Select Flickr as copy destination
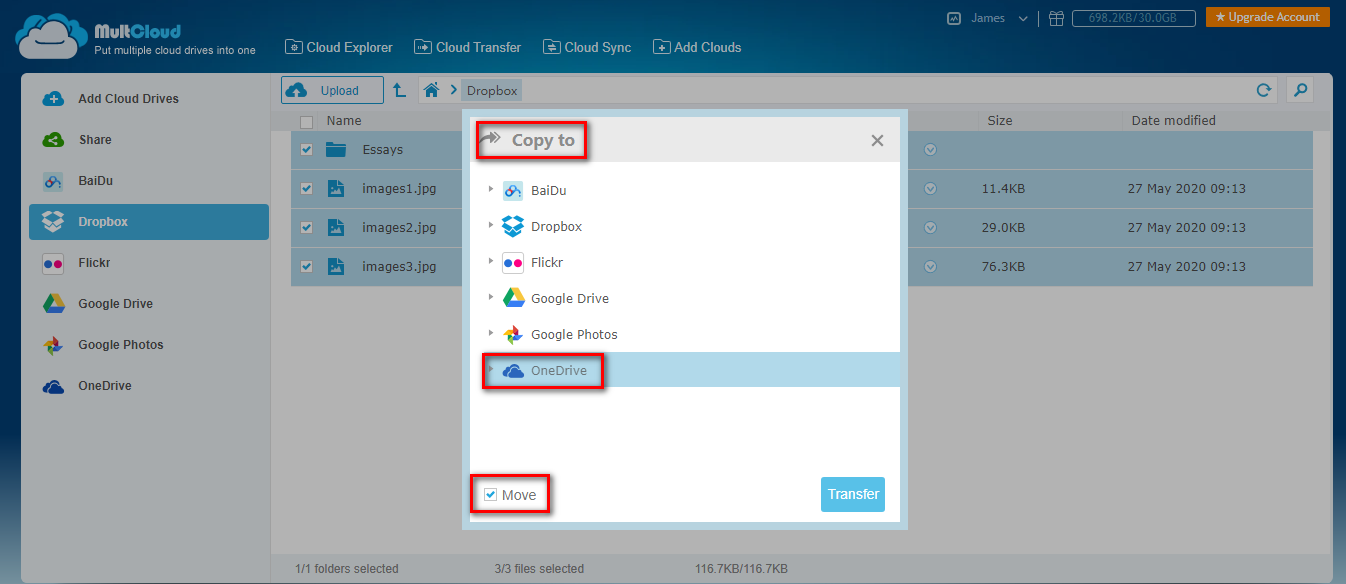This screenshot has width=1346, height=584. [532, 262]
